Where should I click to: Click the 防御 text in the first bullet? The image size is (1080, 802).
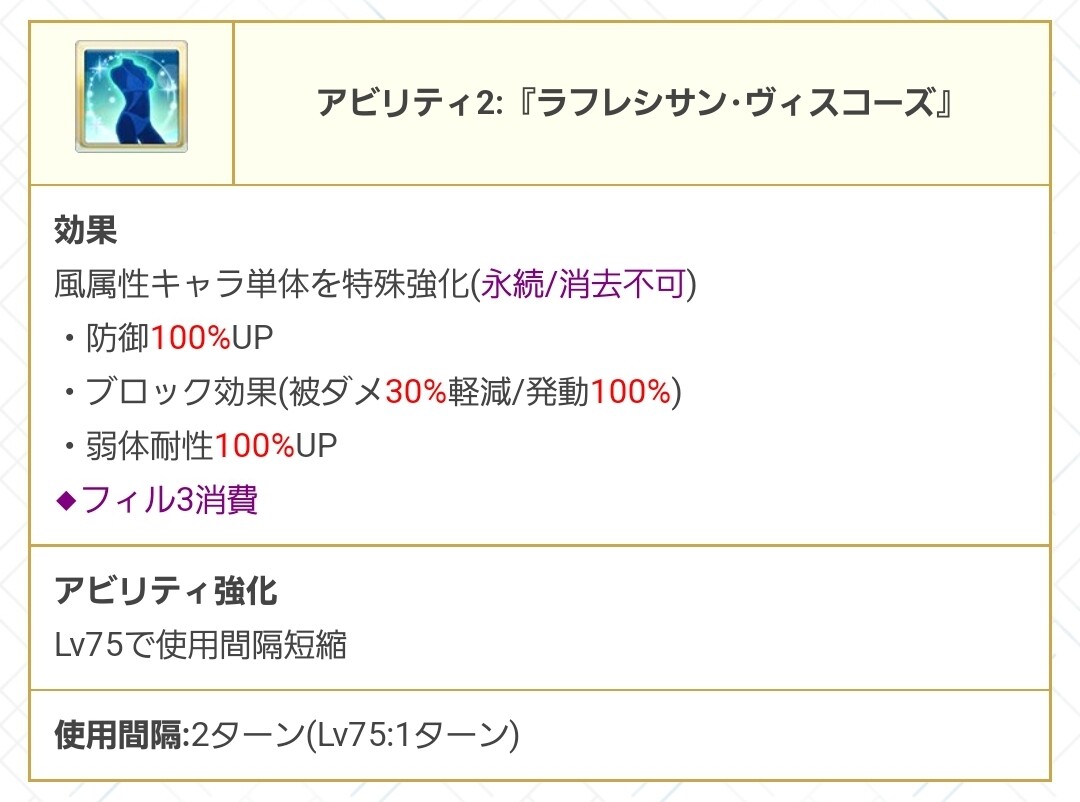pyautogui.click(x=120, y=339)
